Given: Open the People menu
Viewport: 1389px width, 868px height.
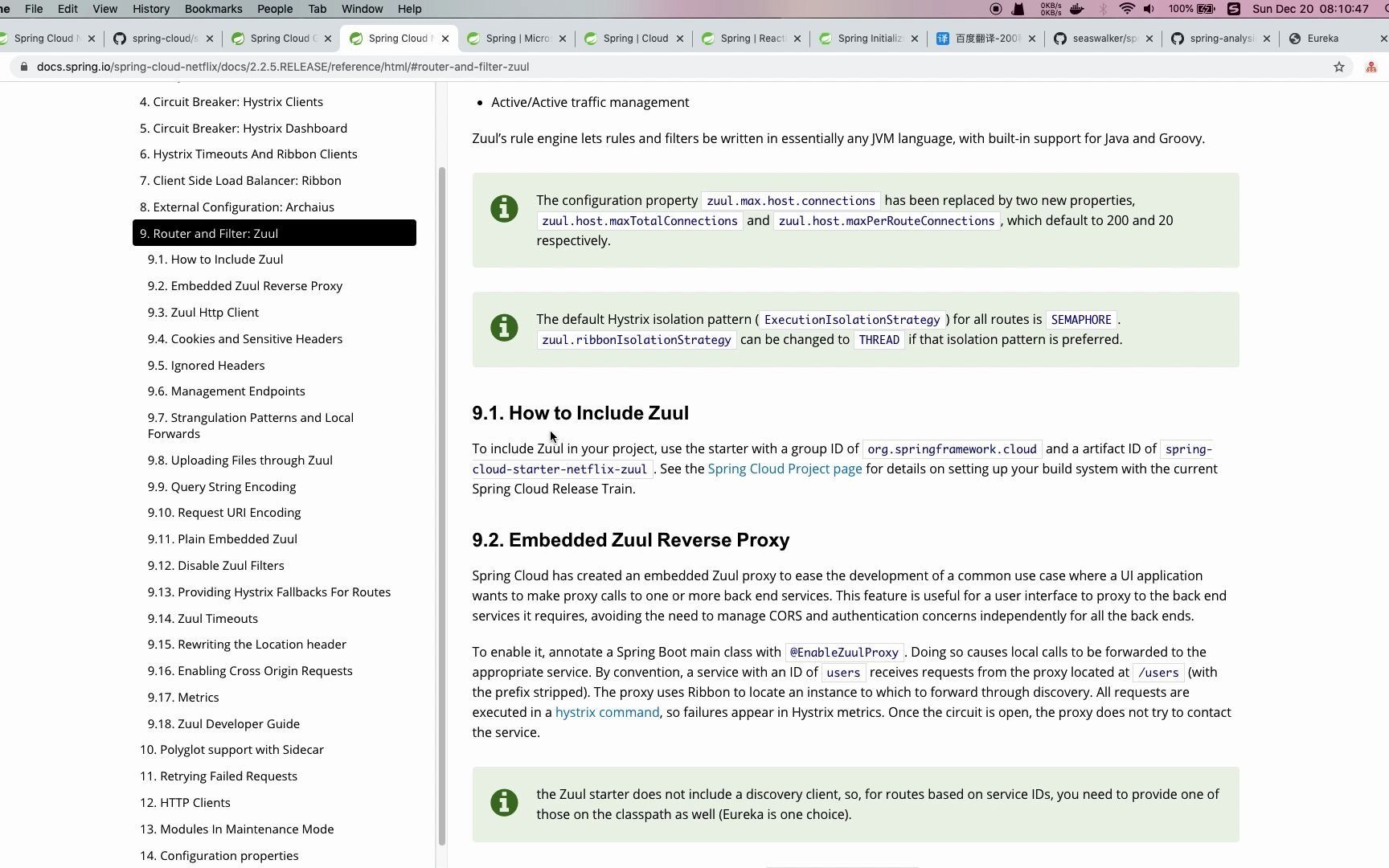Looking at the screenshot, I should coord(275,9).
